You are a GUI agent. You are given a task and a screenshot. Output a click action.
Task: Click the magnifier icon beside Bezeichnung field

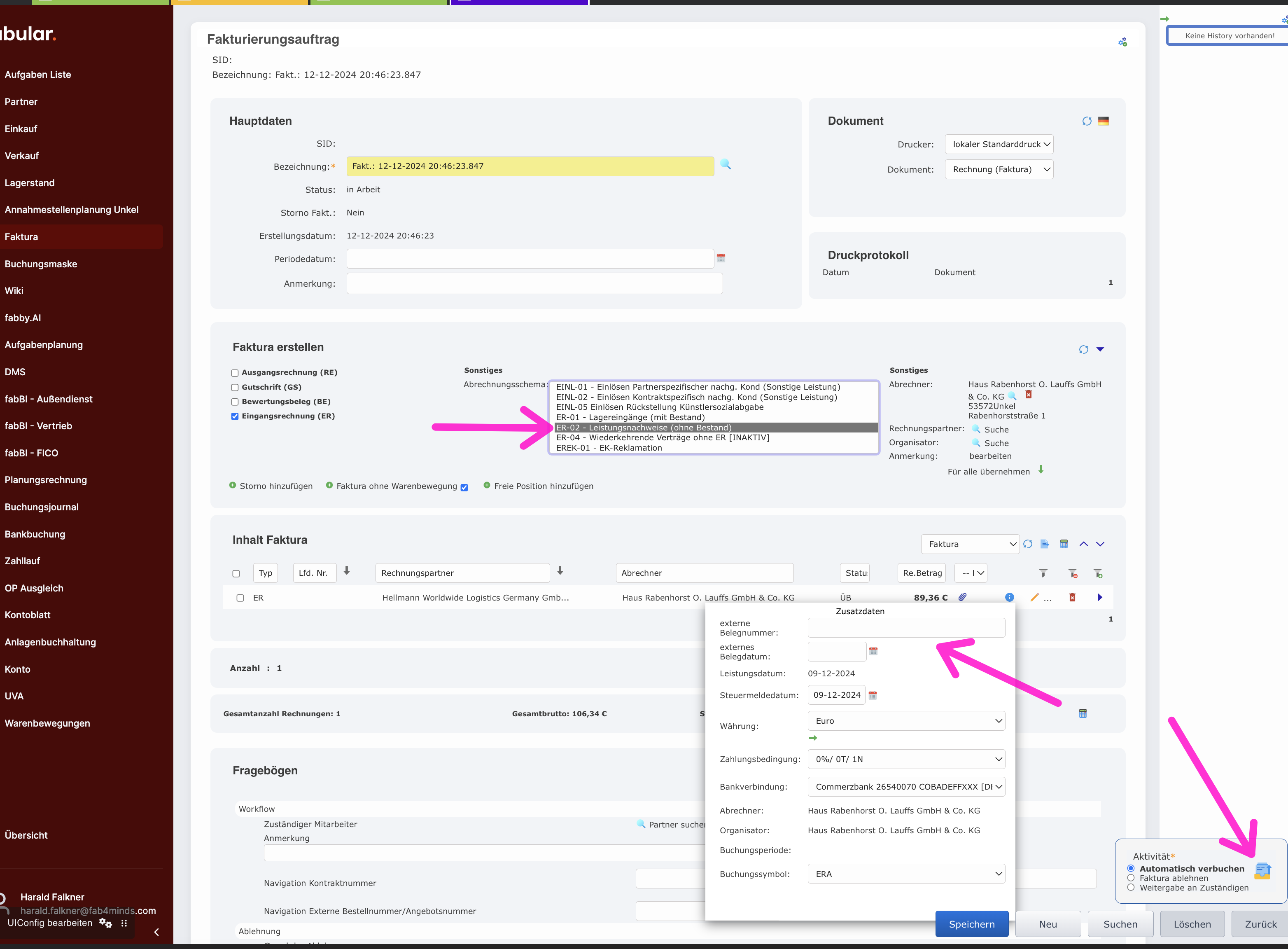pos(725,165)
